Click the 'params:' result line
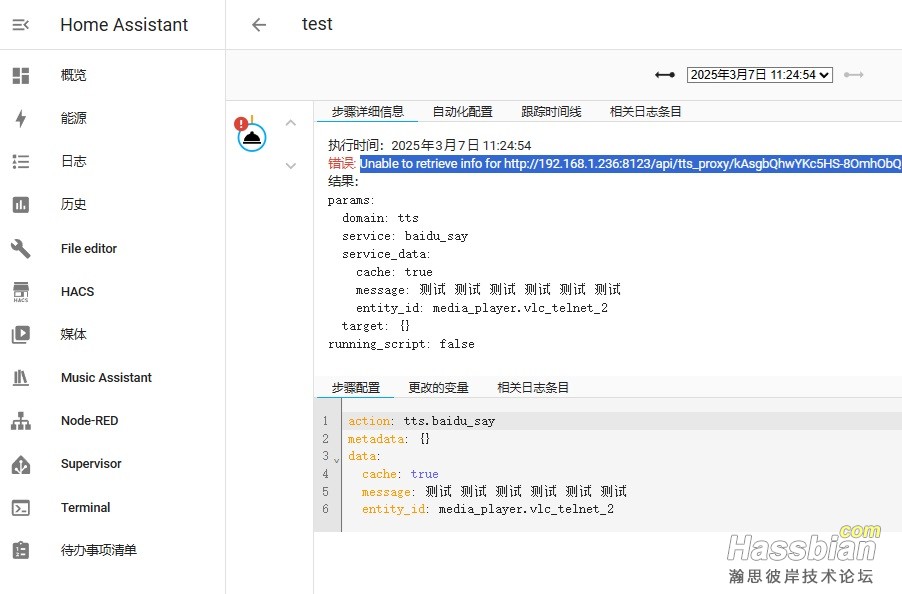Screen dimensions: 902x594 coord(351,201)
